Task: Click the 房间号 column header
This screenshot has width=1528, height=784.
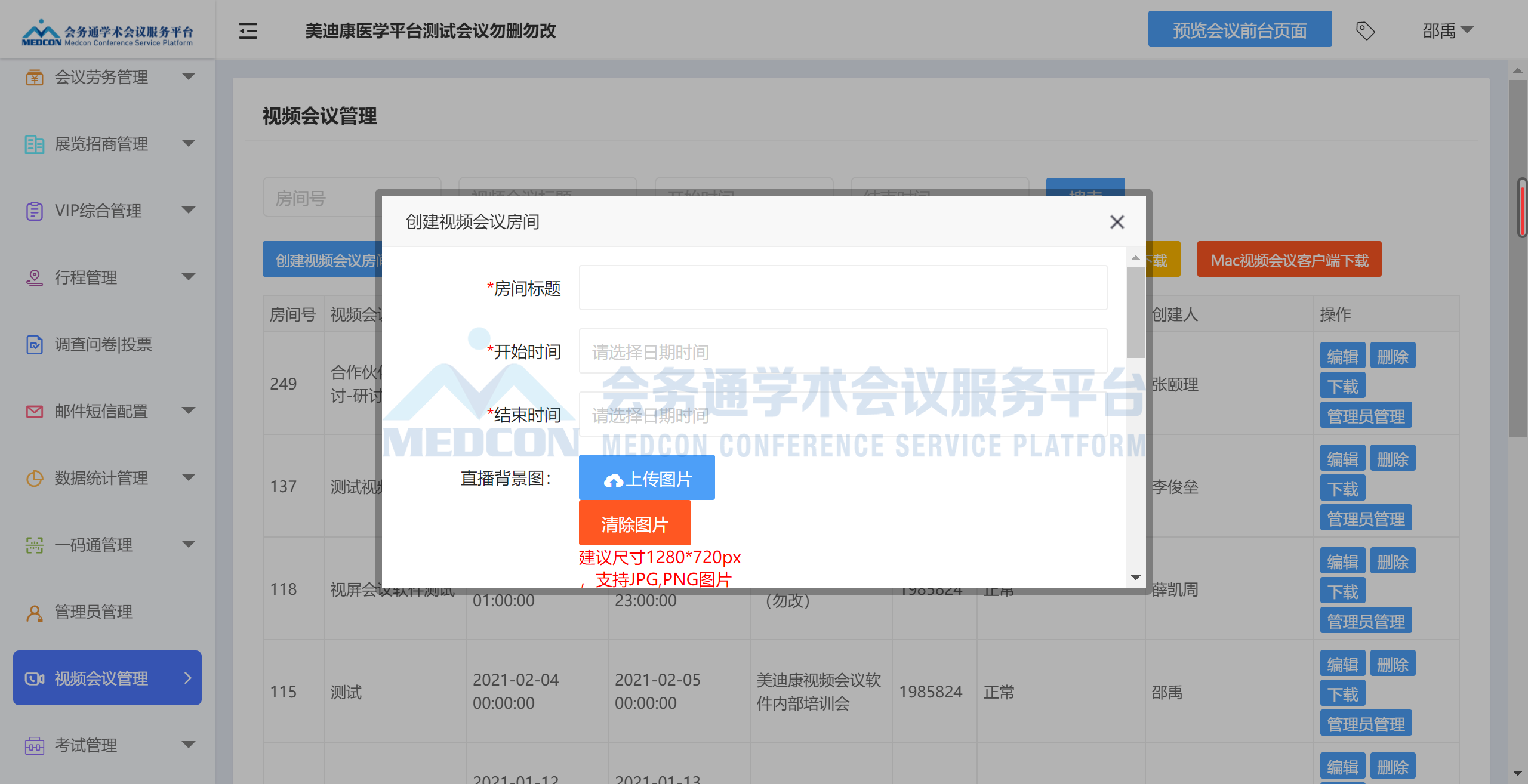Action: (x=292, y=314)
